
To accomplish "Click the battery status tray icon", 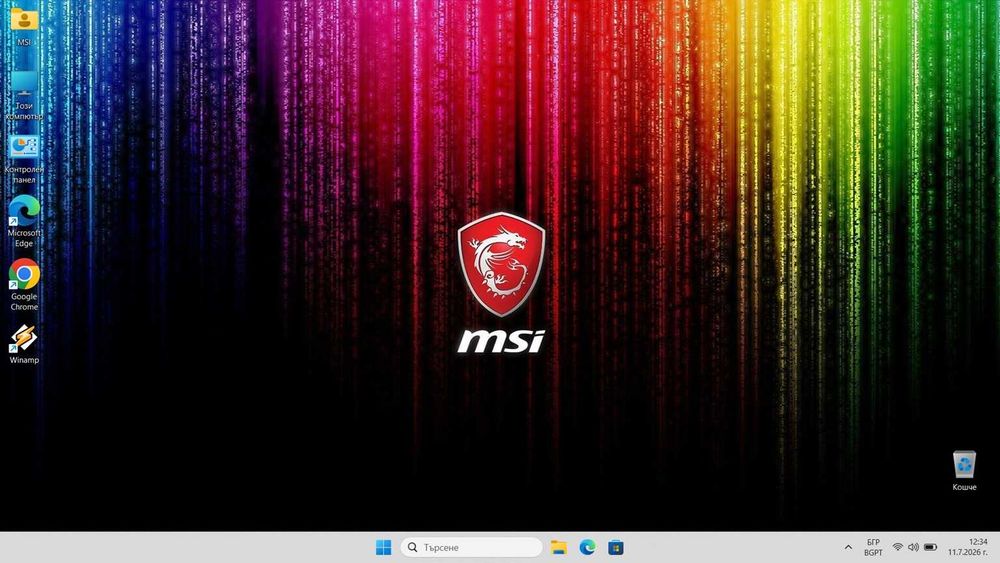I will point(930,547).
